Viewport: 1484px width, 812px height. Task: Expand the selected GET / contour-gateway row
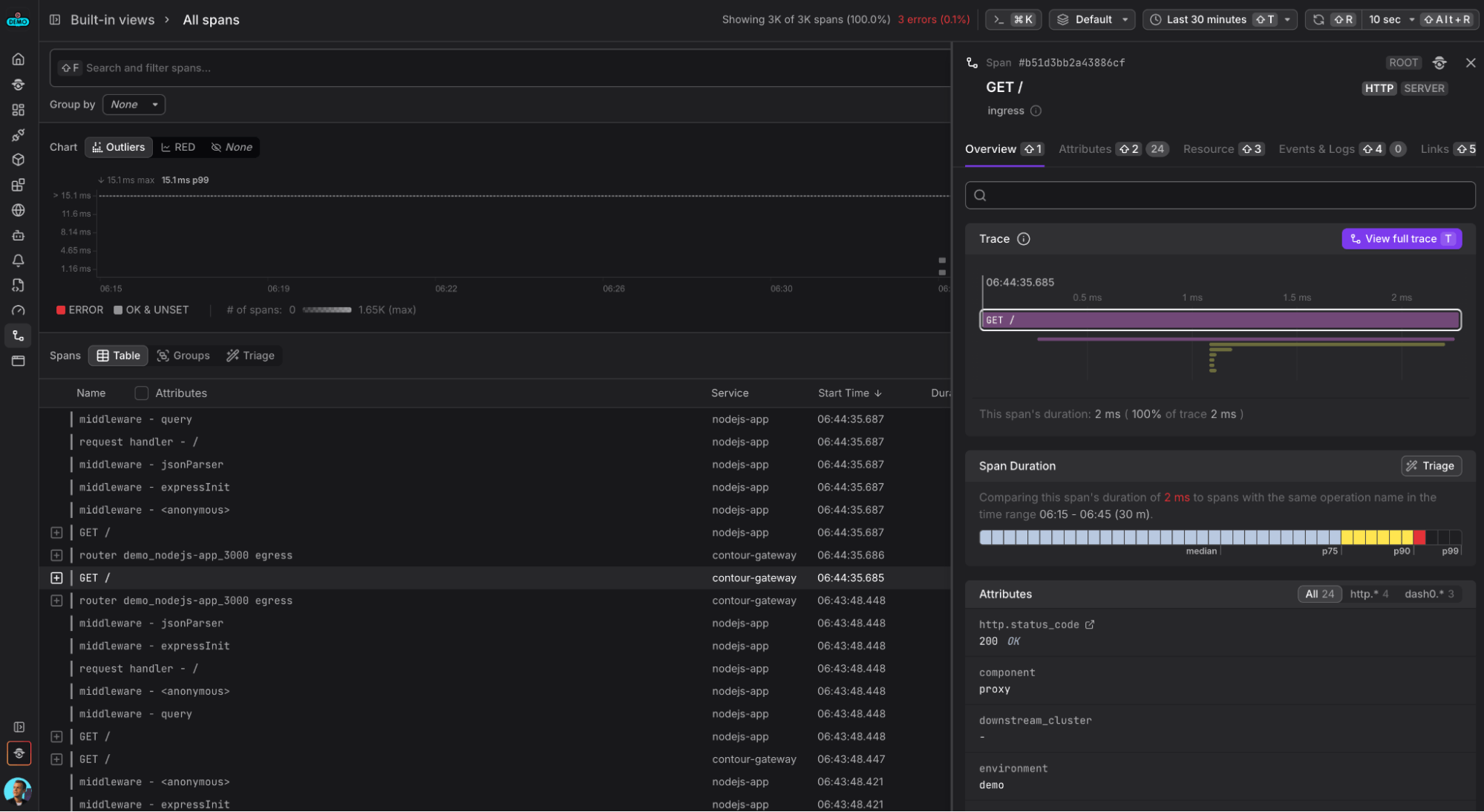coord(56,578)
